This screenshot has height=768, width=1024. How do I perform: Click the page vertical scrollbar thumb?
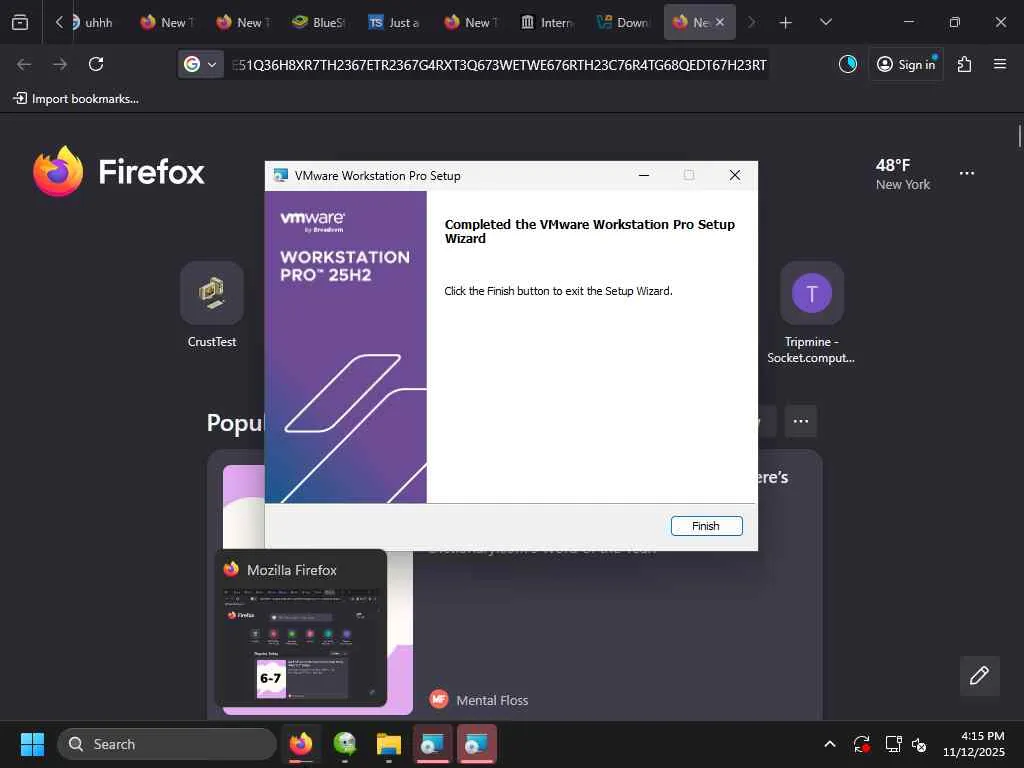click(x=1019, y=136)
